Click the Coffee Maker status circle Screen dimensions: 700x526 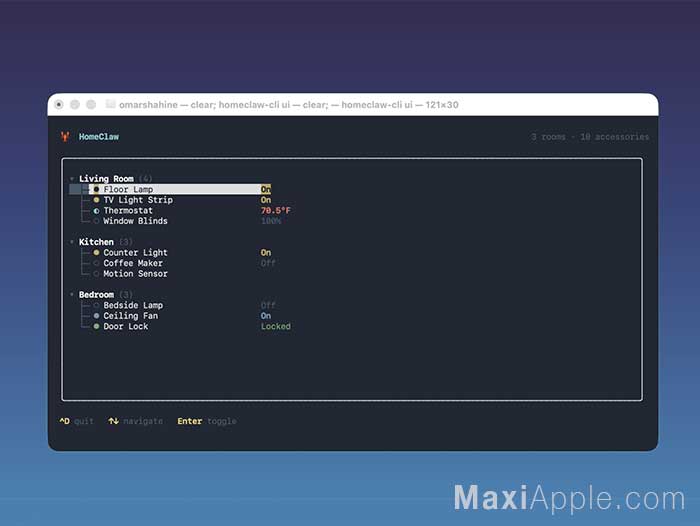click(x=96, y=263)
